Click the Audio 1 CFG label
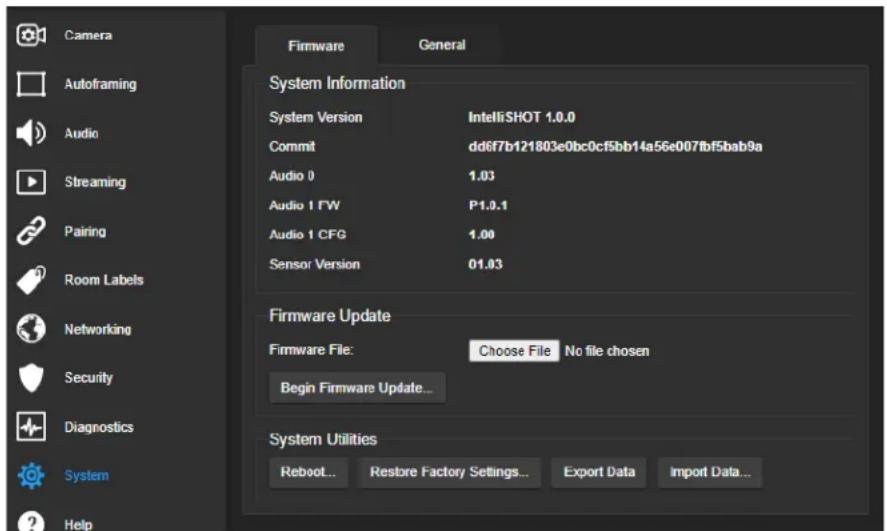 (308, 235)
